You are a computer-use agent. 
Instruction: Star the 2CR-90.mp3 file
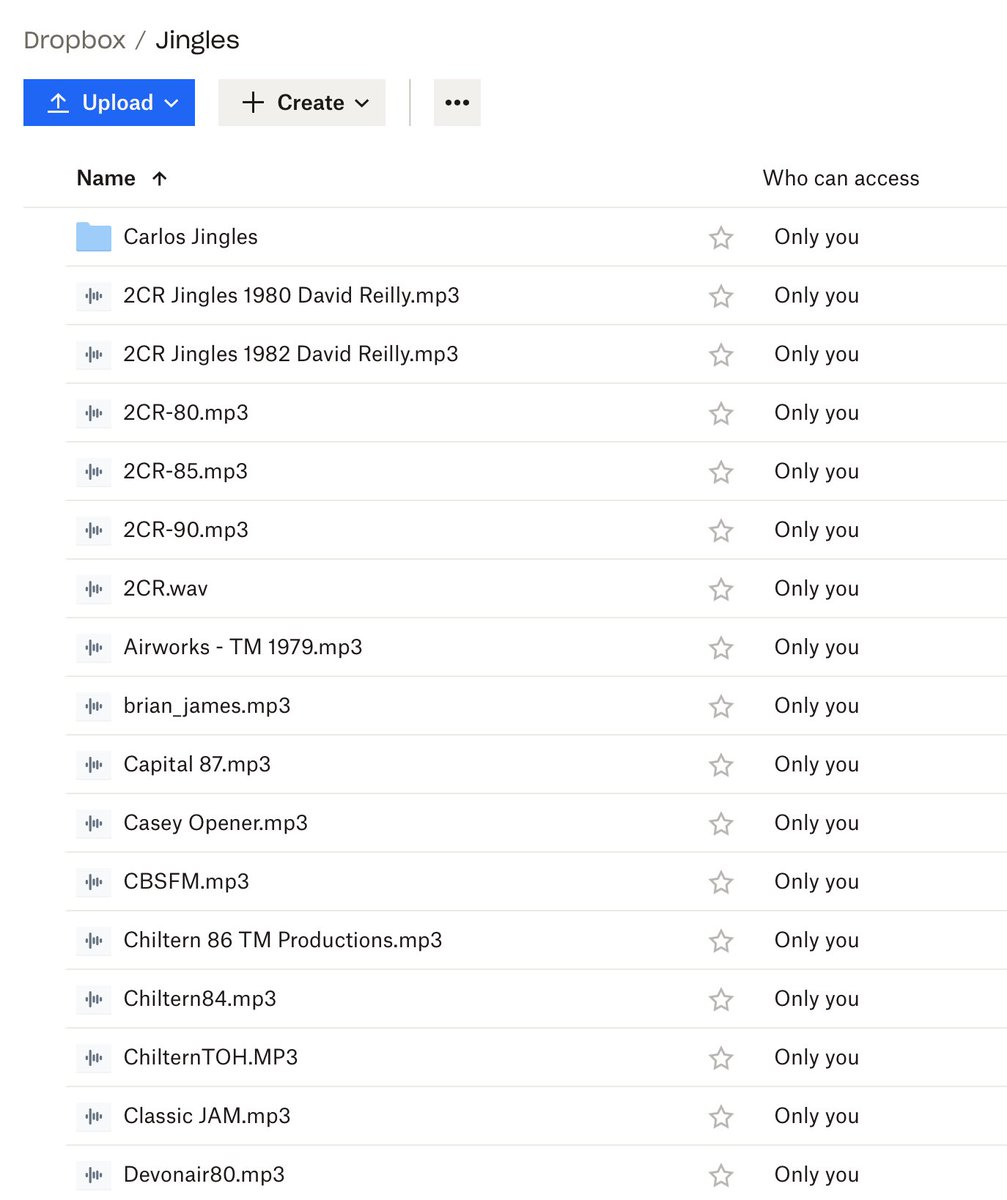[x=721, y=530]
